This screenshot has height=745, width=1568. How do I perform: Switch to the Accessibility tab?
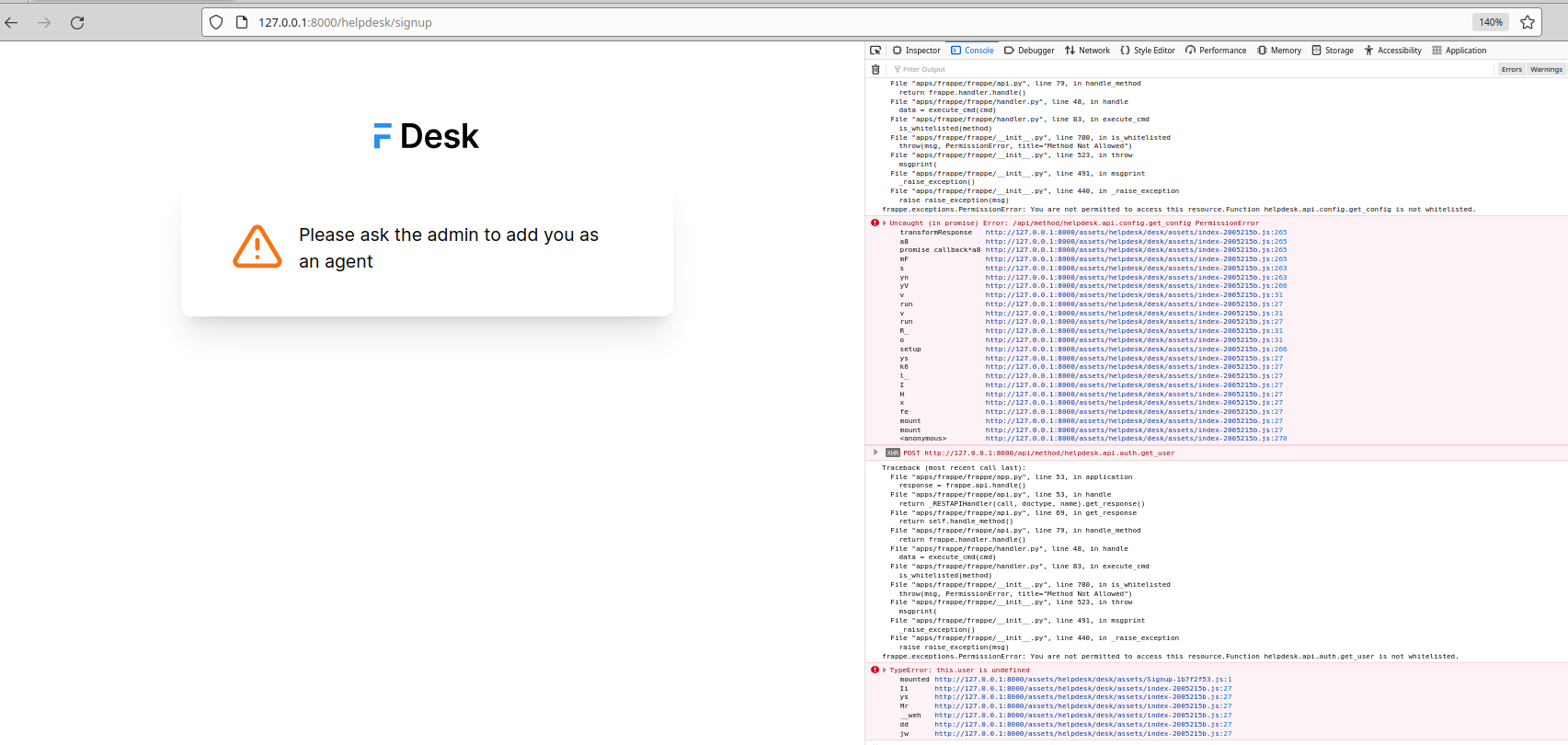[x=1392, y=51]
